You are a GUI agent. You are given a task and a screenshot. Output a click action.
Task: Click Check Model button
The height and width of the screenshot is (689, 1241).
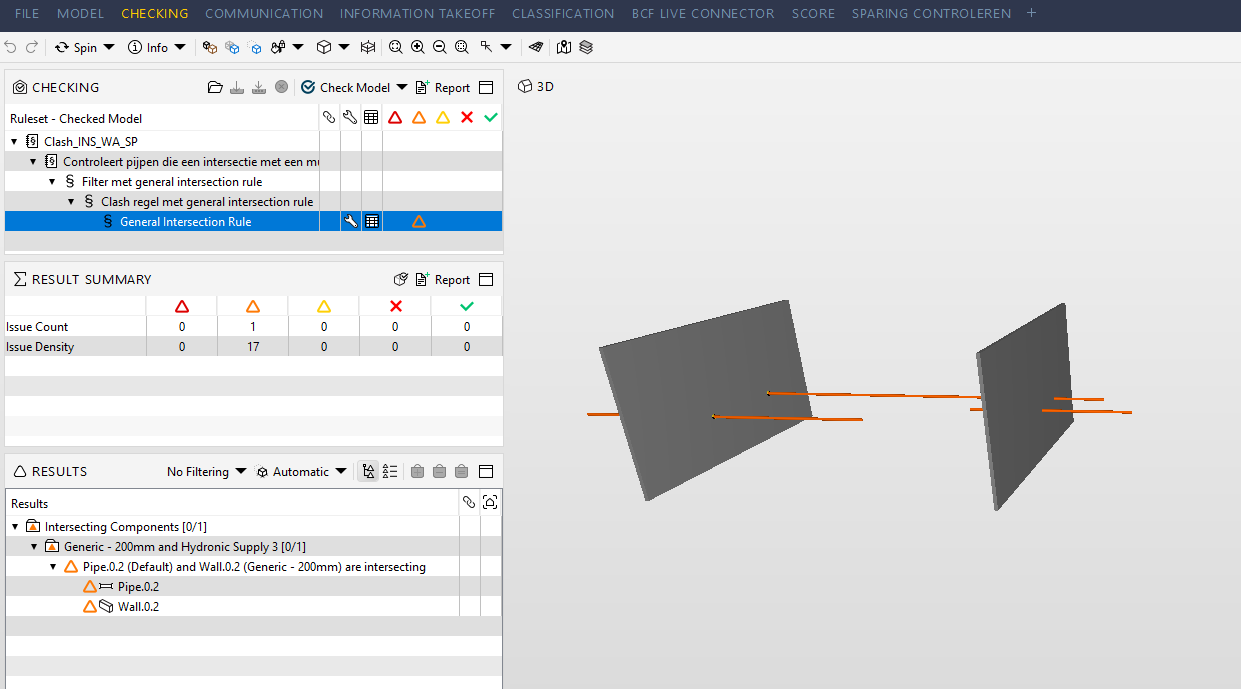point(346,87)
